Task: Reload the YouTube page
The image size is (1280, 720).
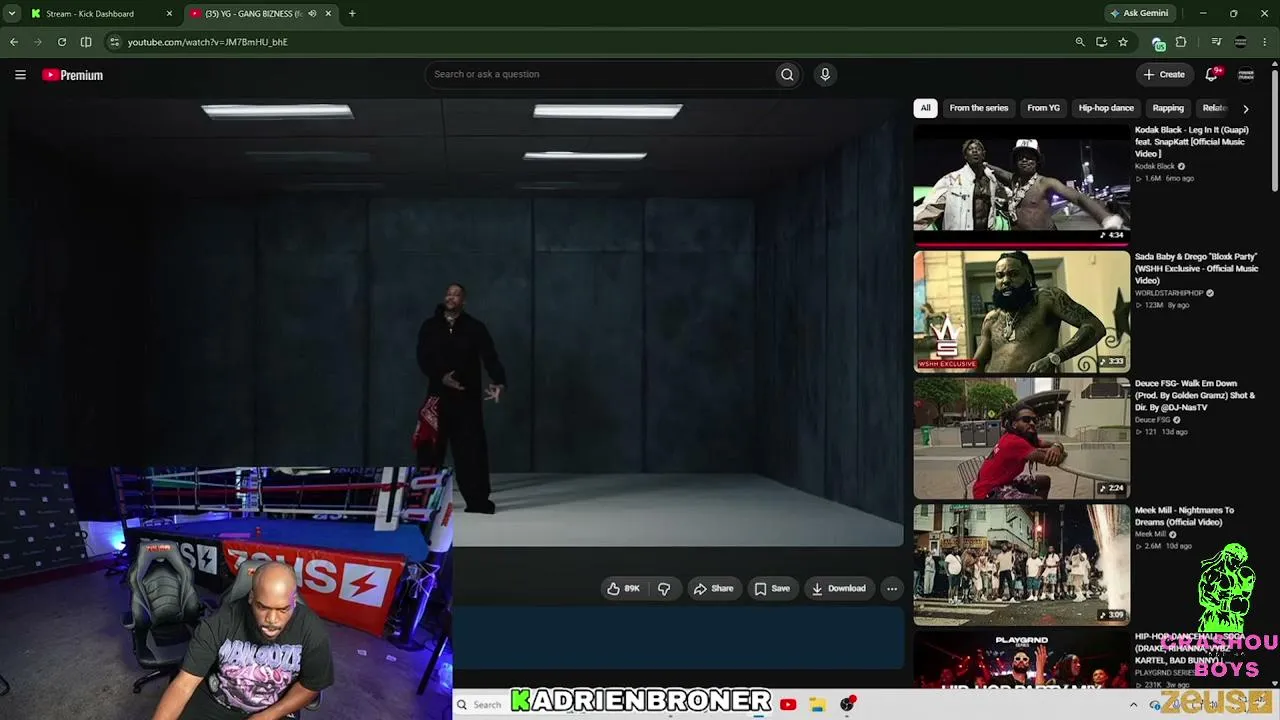Action: pos(62,42)
